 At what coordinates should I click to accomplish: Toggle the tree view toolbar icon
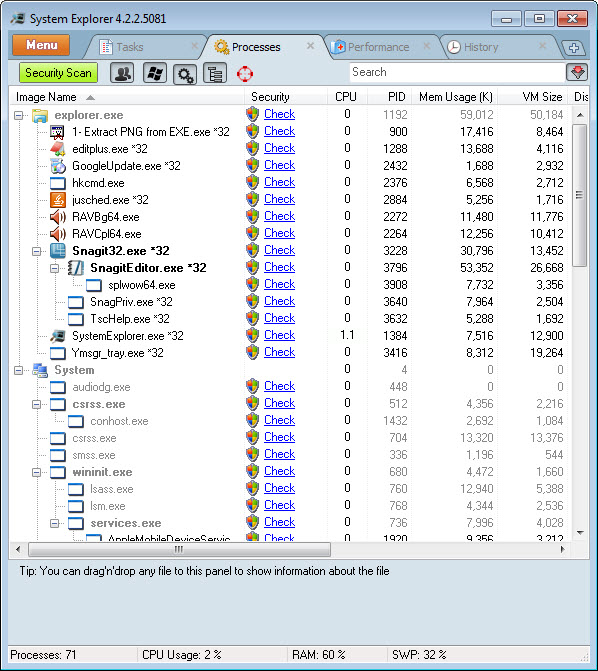(x=215, y=73)
